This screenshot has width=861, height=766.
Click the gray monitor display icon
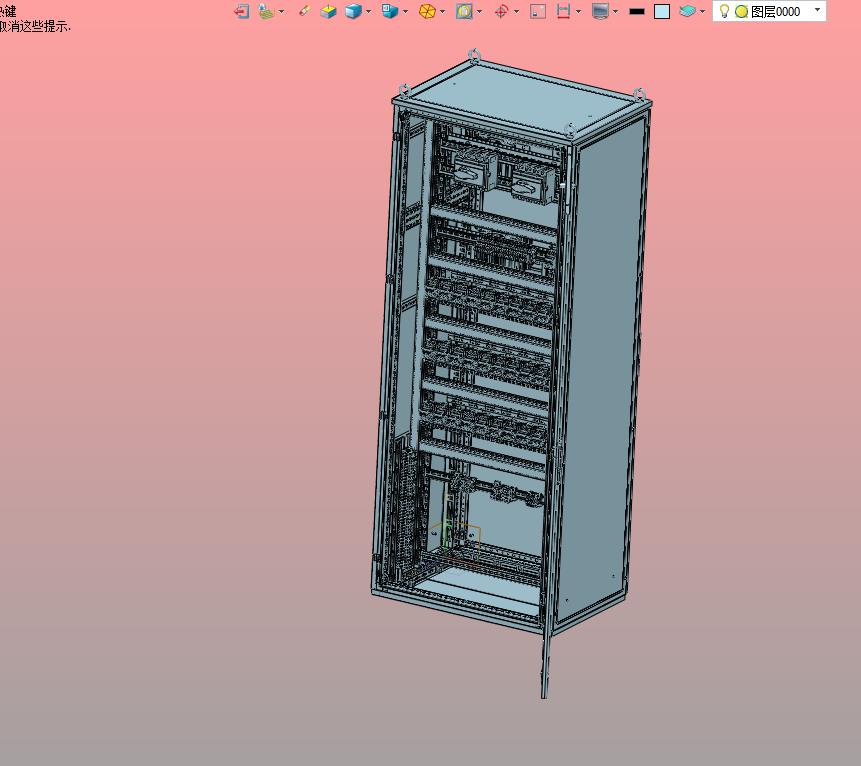pos(600,11)
